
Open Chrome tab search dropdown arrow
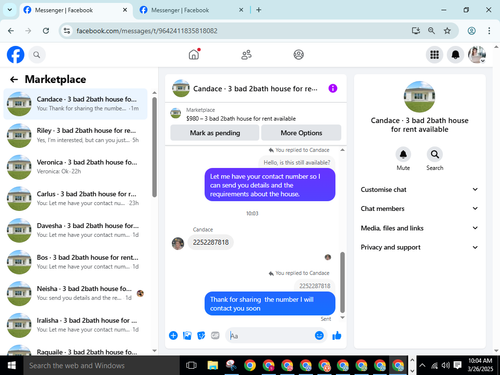(10, 10)
